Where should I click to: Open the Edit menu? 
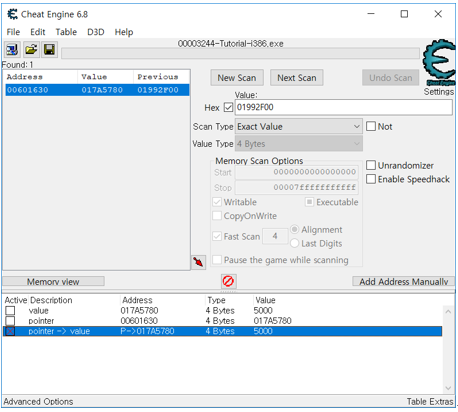click(x=38, y=32)
